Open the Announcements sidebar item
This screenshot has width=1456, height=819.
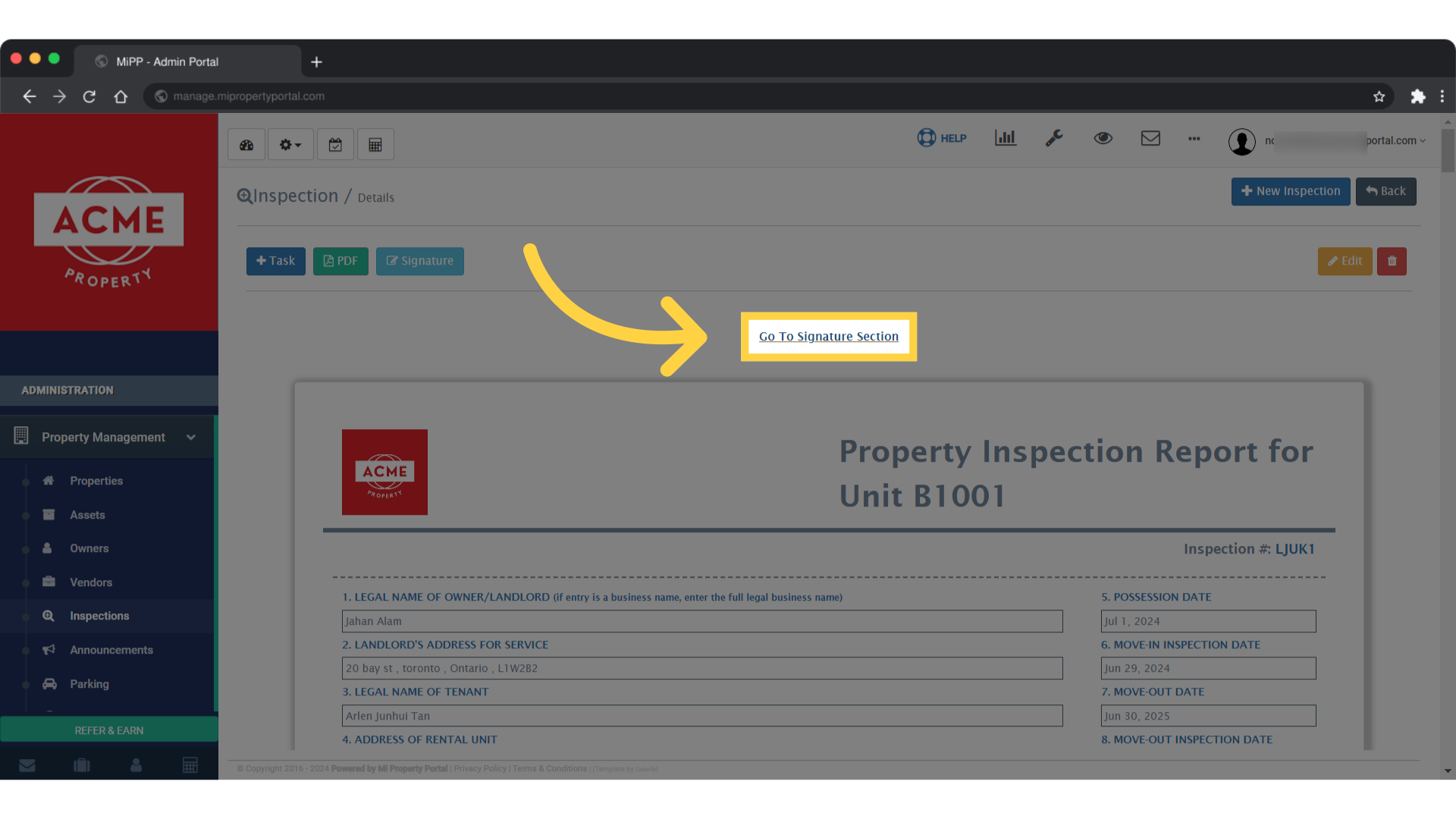111,650
